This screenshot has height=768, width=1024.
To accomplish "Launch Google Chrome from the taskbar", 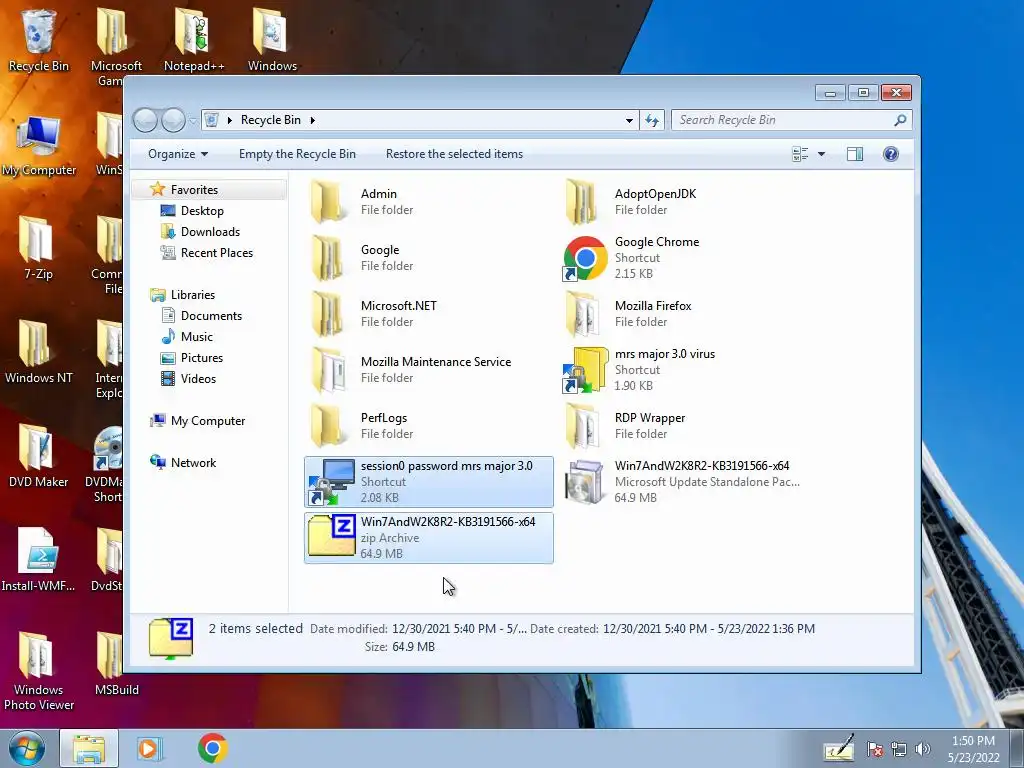I will tap(212, 748).
